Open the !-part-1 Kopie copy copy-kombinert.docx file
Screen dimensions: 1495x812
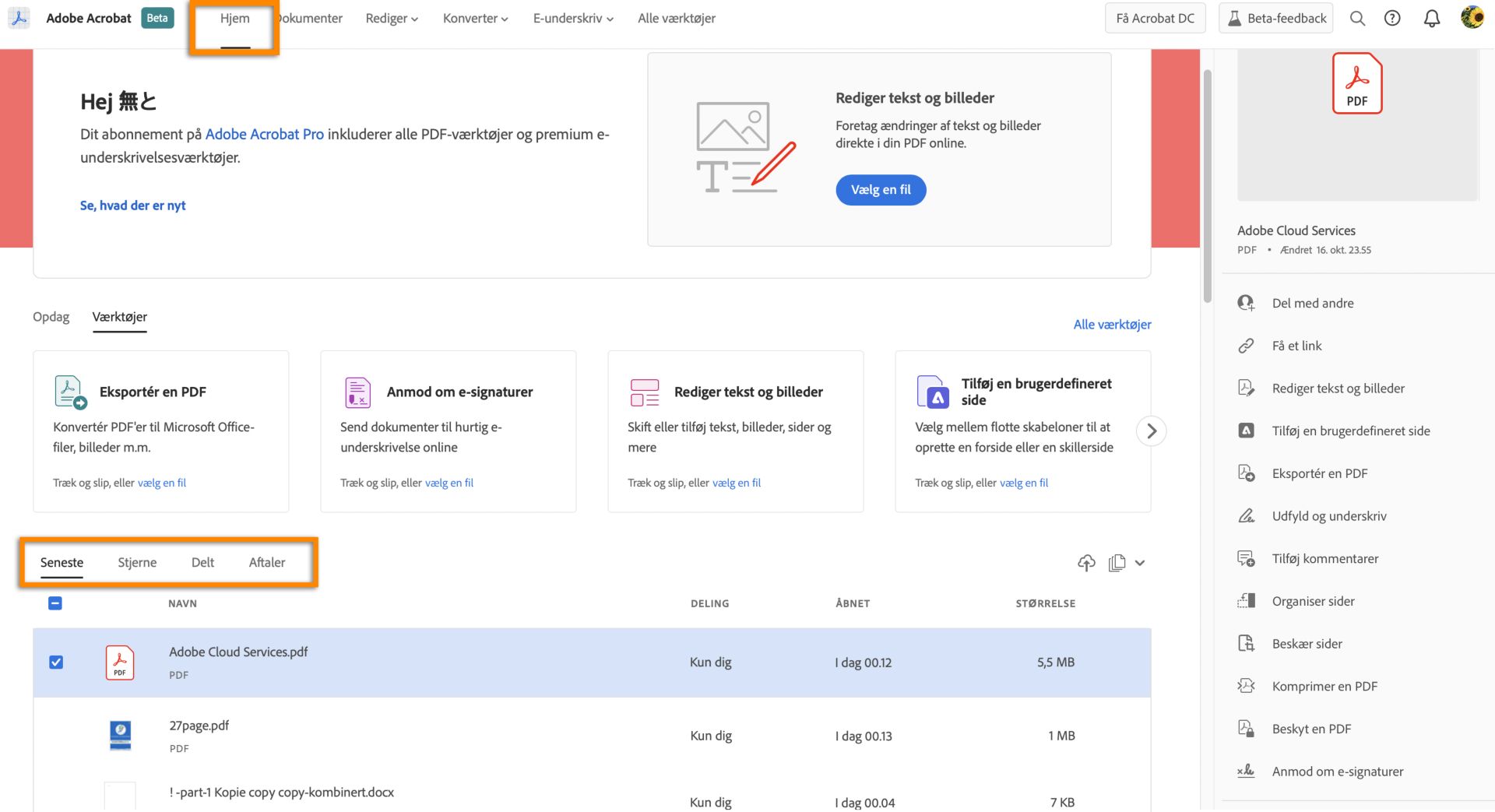click(281, 793)
